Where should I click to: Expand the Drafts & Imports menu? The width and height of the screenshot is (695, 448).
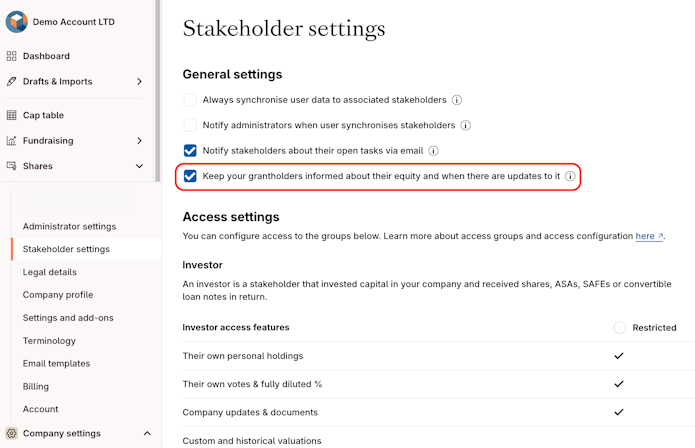(x=139, y=81)
